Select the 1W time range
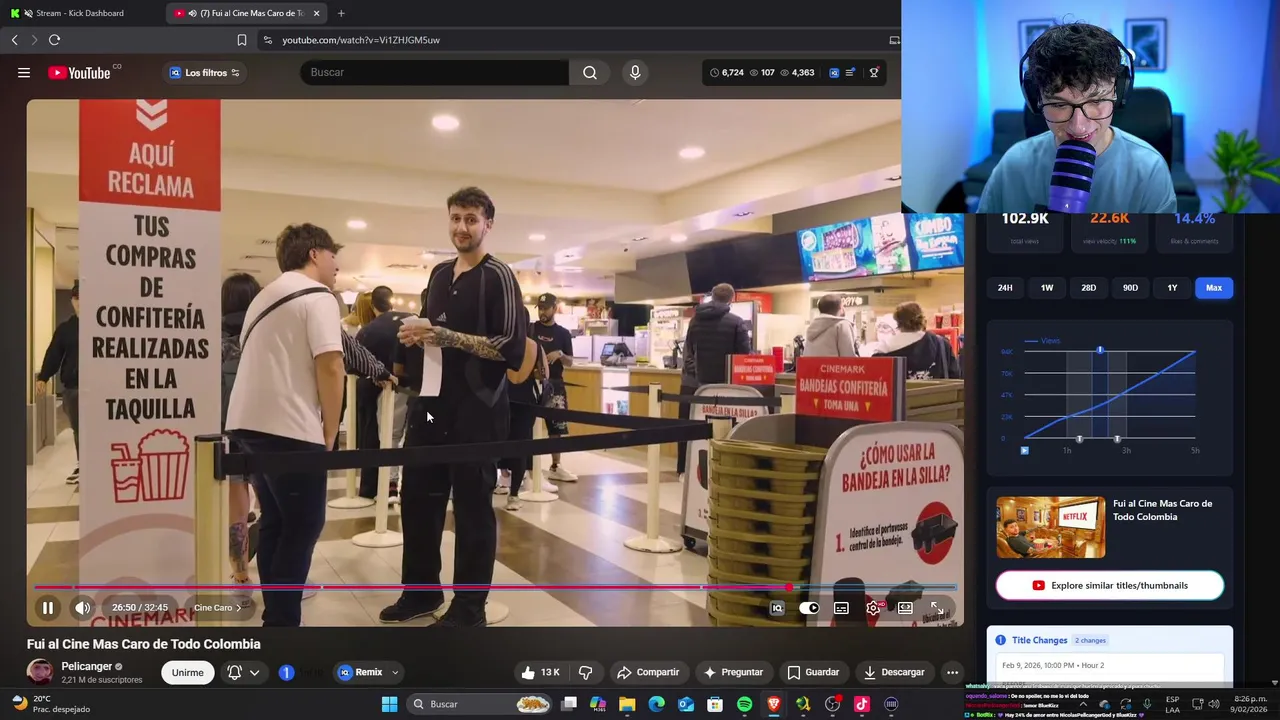This screenshot has width=1280, height=720. 1047,288
